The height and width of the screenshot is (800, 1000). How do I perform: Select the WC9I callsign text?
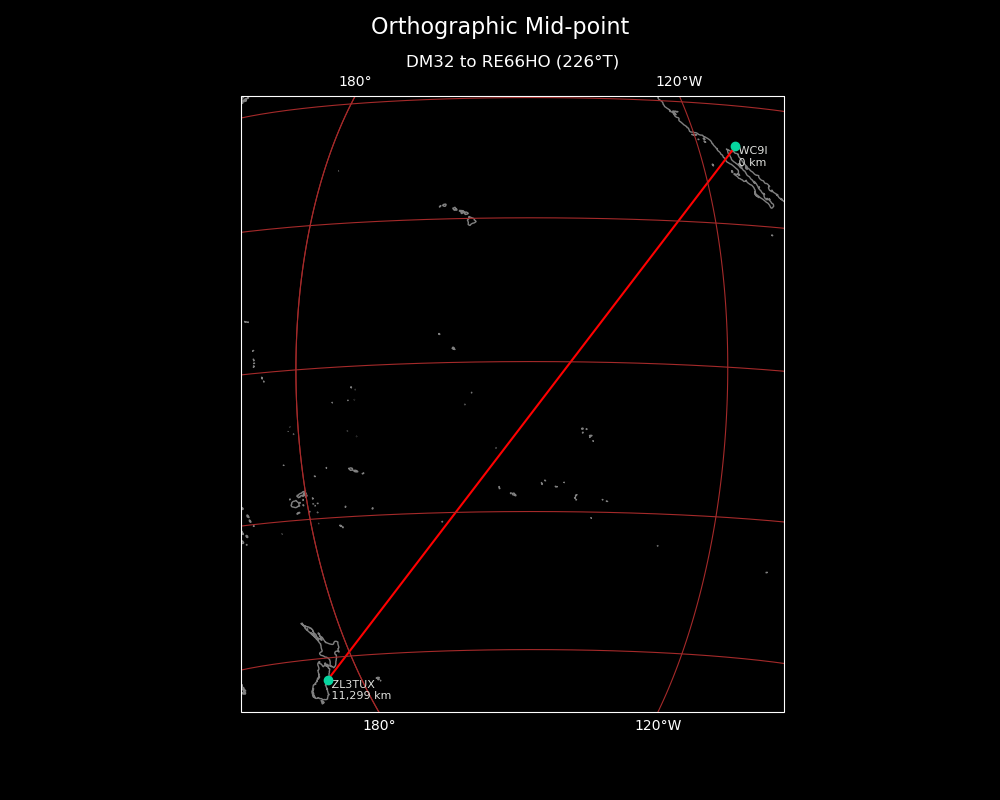[753, 151]
